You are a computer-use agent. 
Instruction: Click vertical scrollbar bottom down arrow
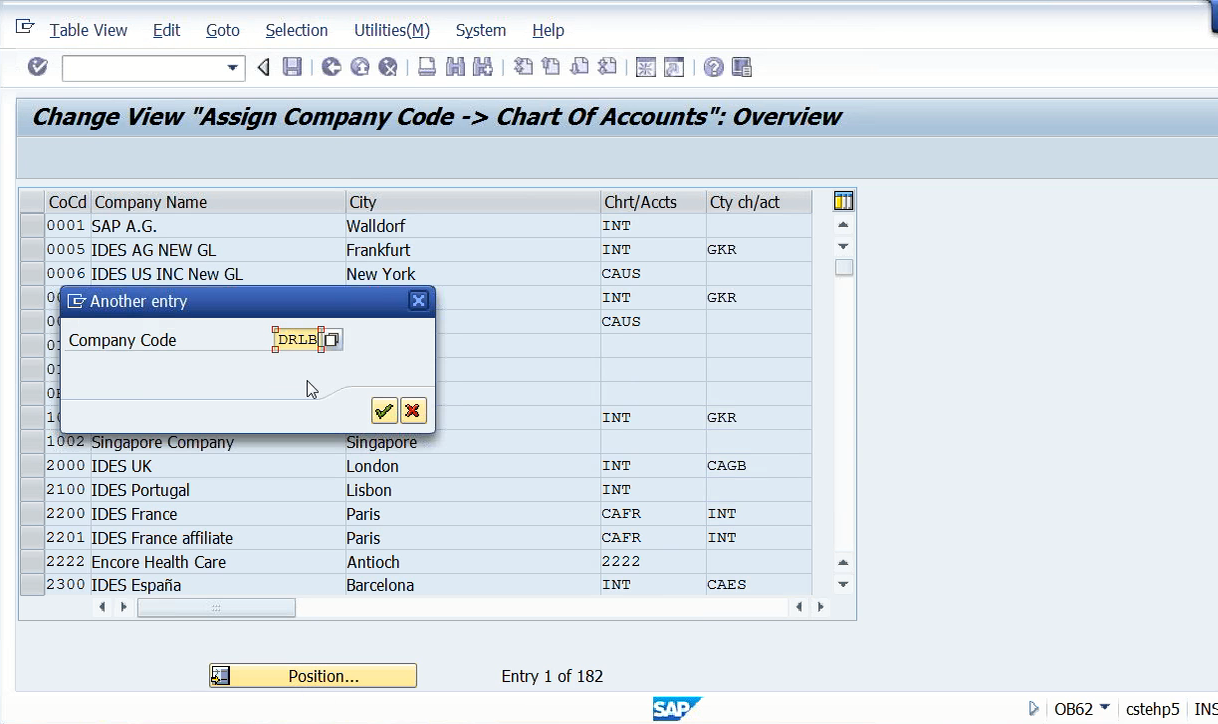[843, 584]
